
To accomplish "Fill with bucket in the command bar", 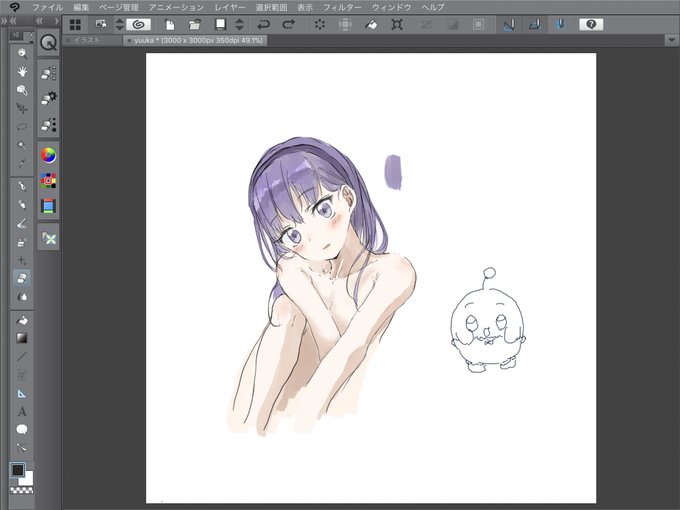I will [371, 25].
